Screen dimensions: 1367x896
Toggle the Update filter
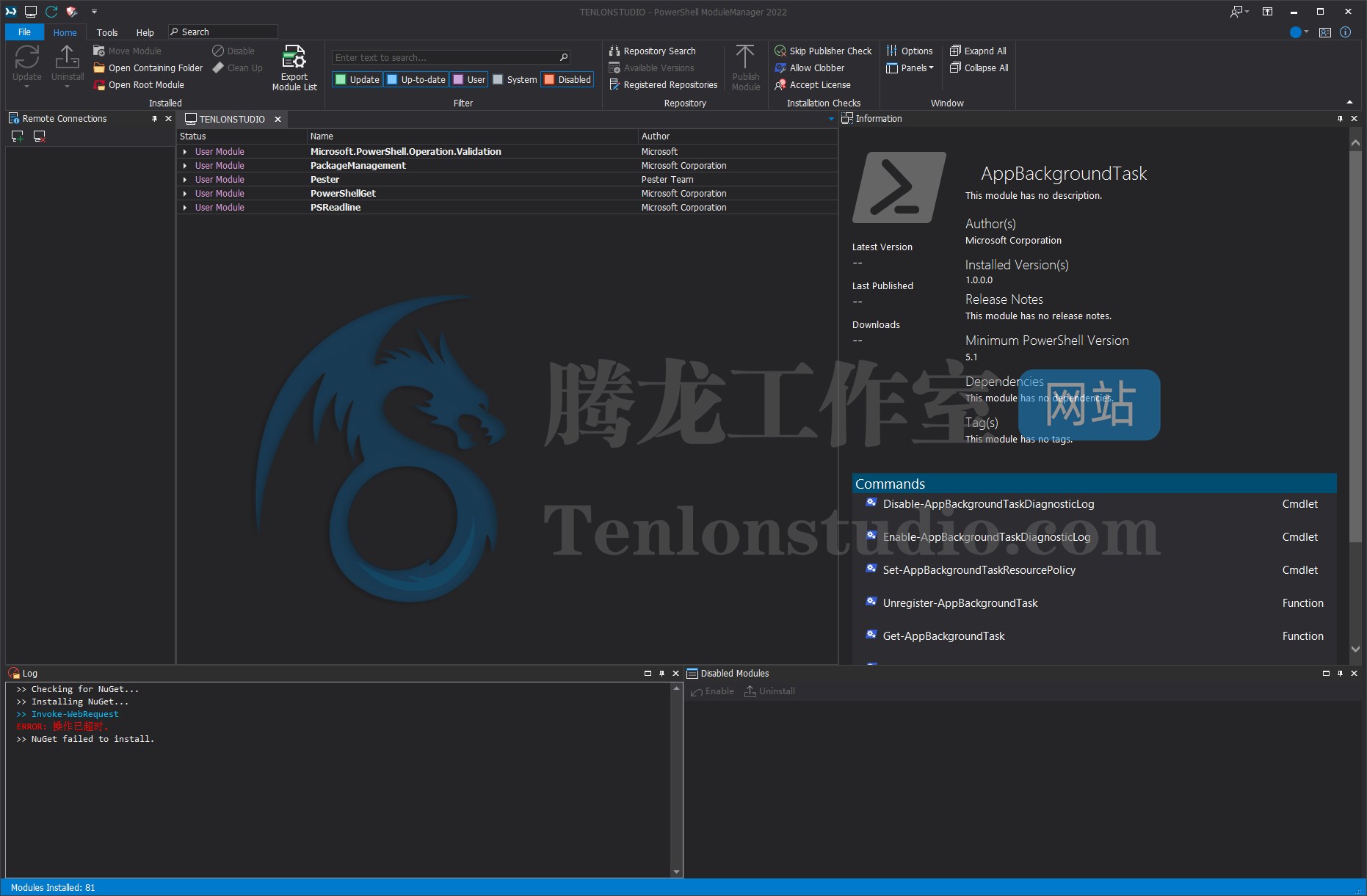[x=358, y=79]
